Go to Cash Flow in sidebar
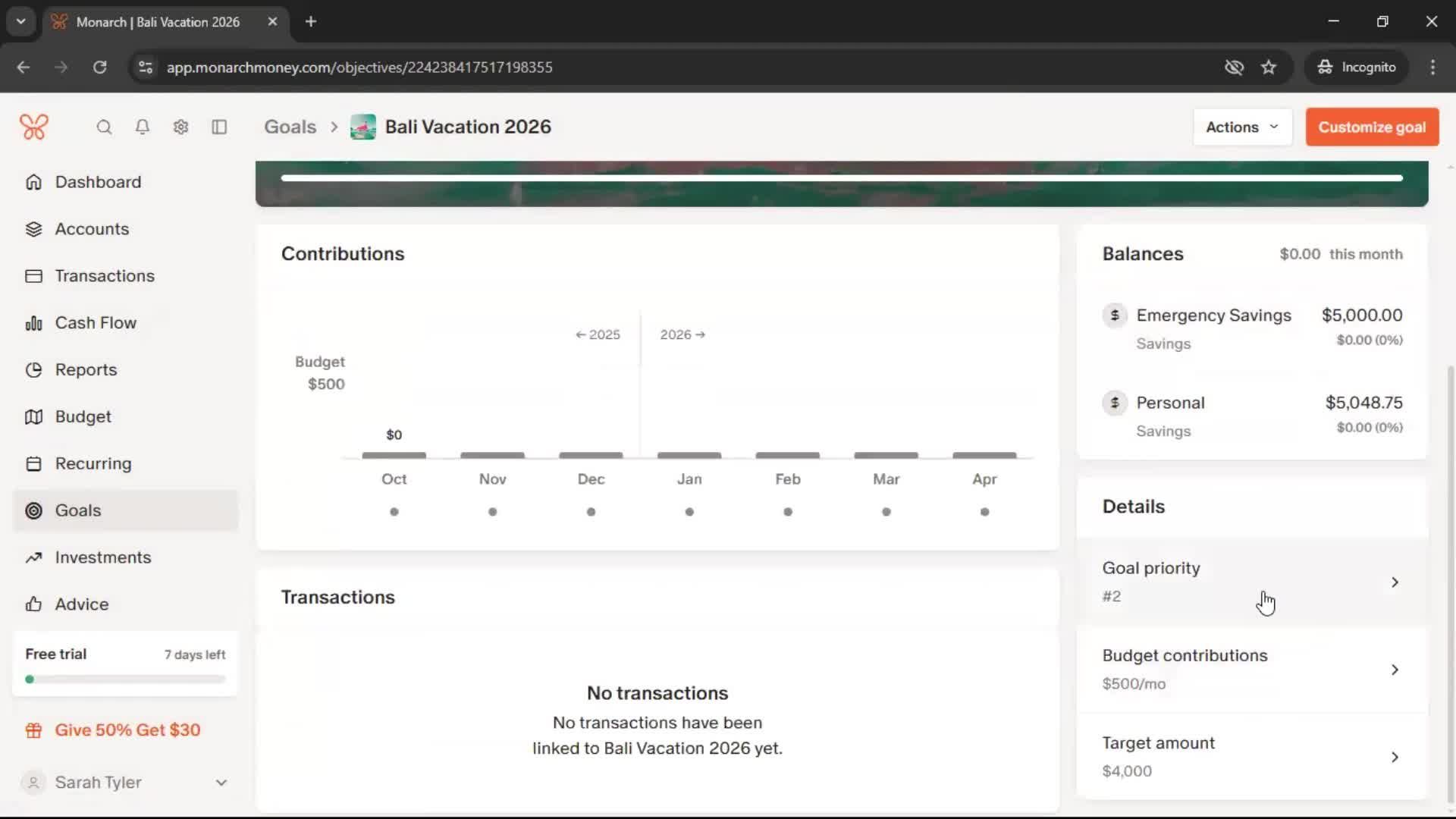Screen dimensions: 1456x819 [x=96, y=322]
